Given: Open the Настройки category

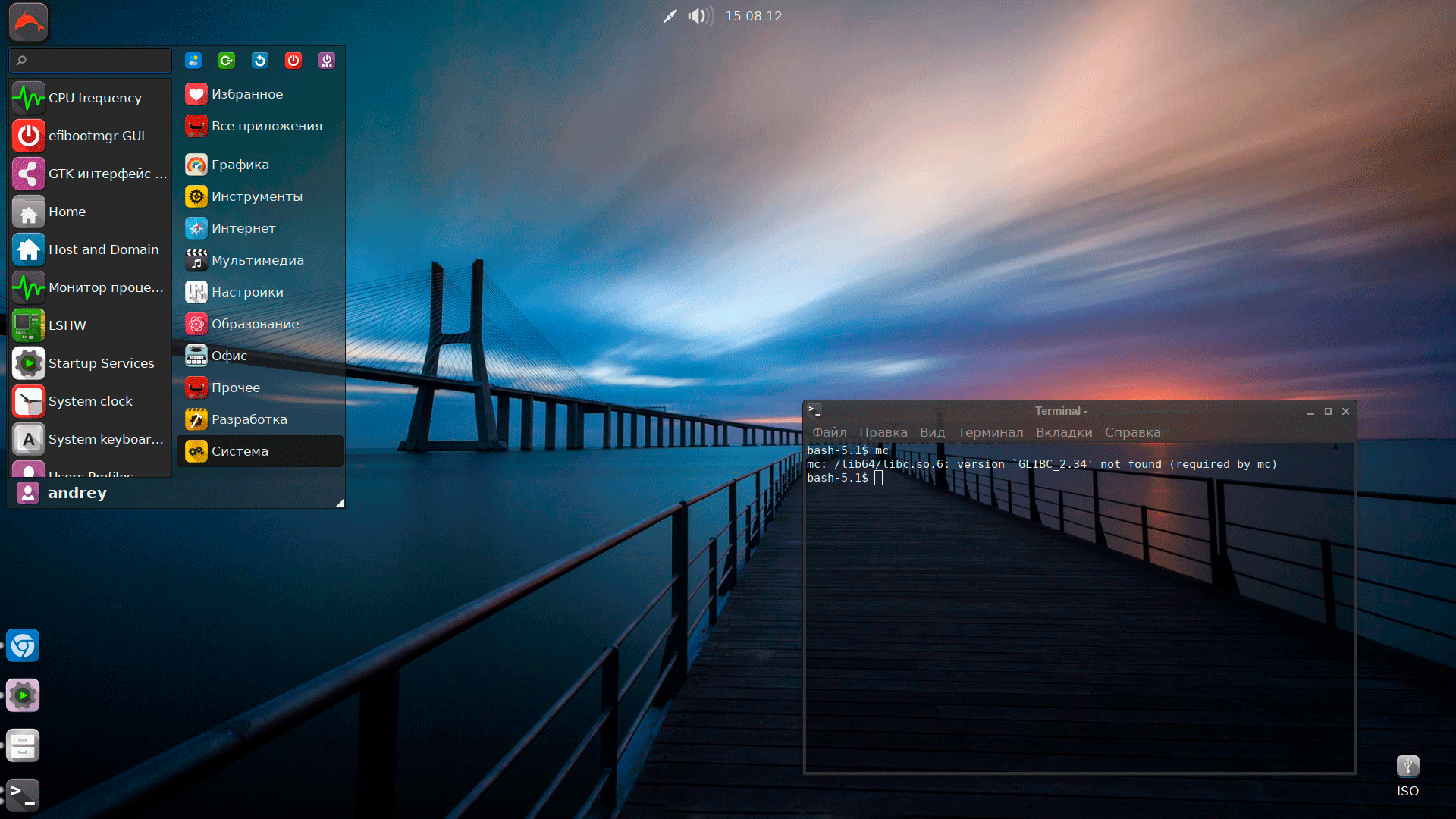Looking at the screenshot, I should click(246, 292).
